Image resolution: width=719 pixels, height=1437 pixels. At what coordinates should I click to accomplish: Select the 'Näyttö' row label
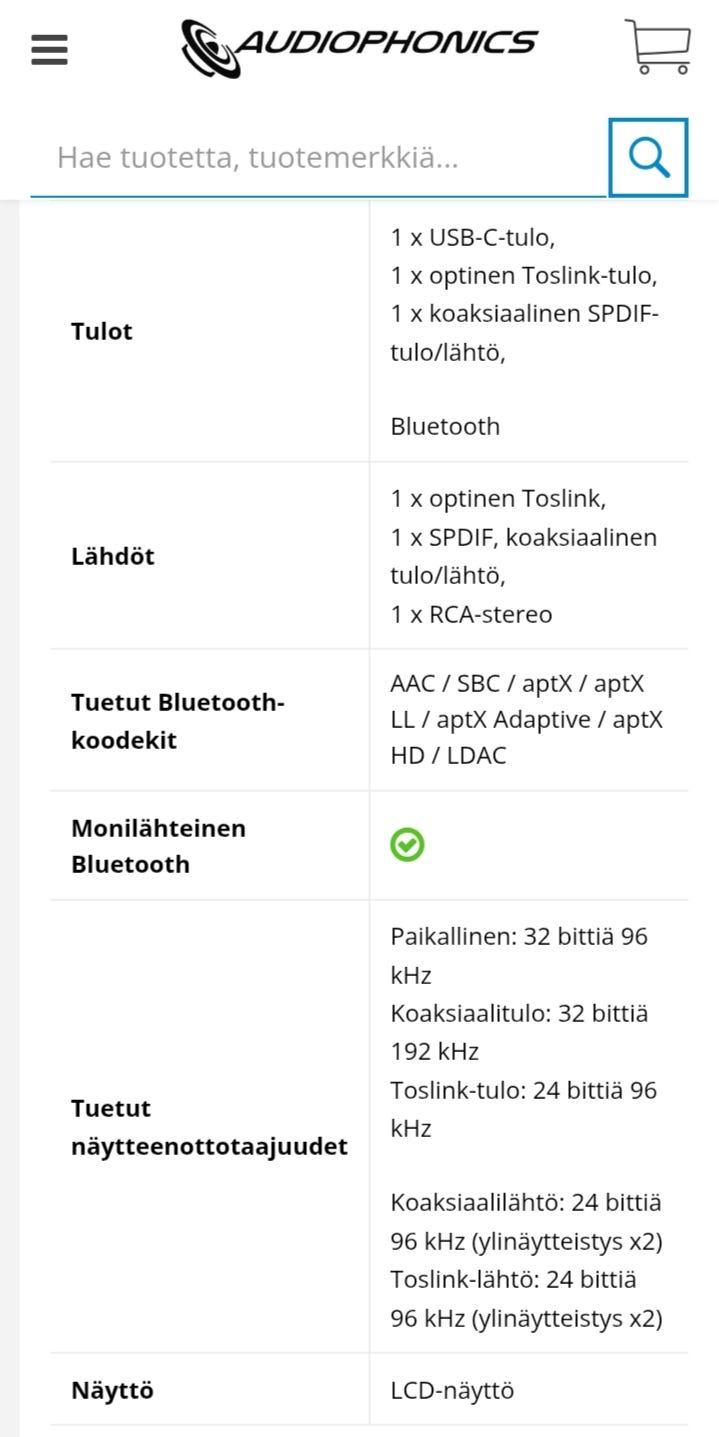(x=112, y=1390)
